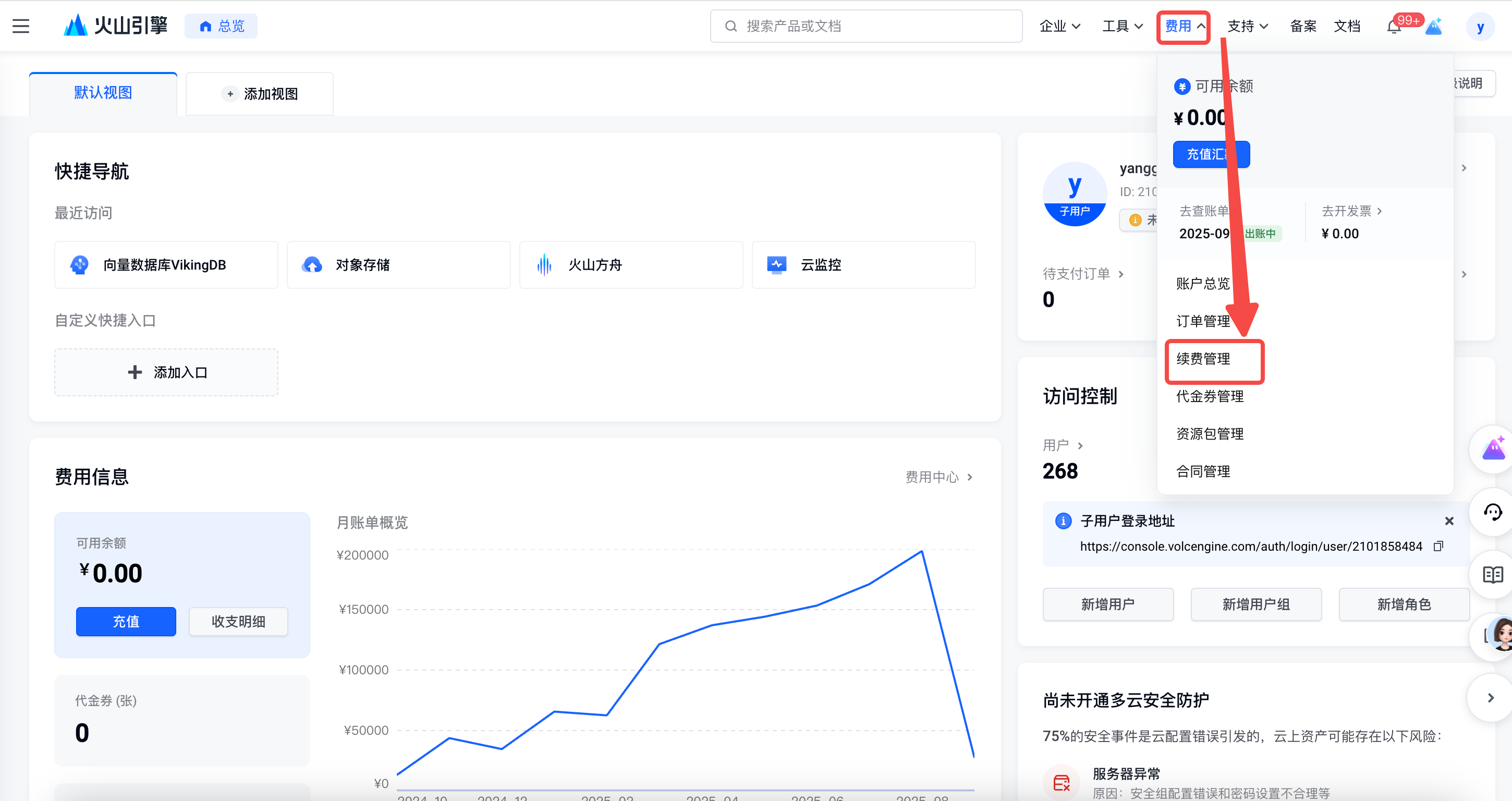
Task: Click the notification bell icon
Action: [1394, 27]
